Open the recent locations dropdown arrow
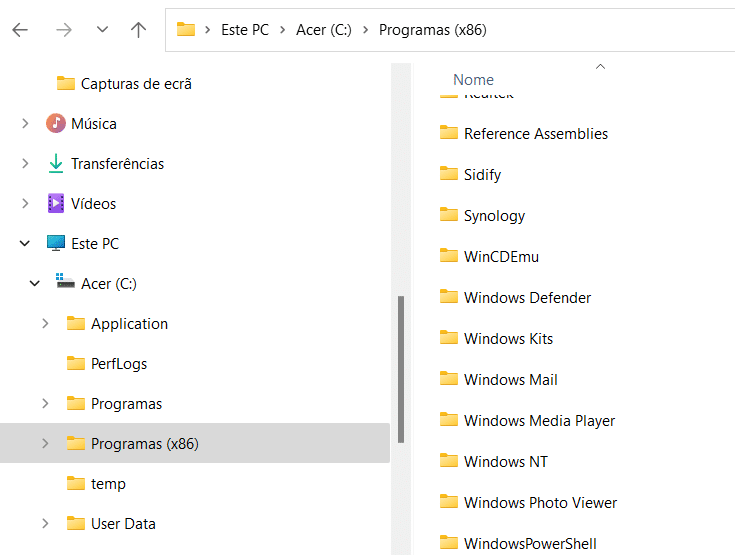The width and height of the screenshot is (735, 555). 102,30
